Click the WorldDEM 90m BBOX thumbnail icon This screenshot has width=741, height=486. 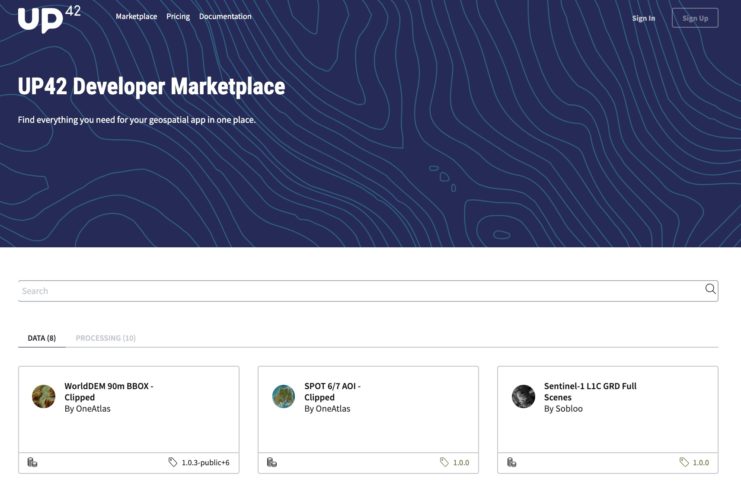pyautogui.click(x=43, y=396)
